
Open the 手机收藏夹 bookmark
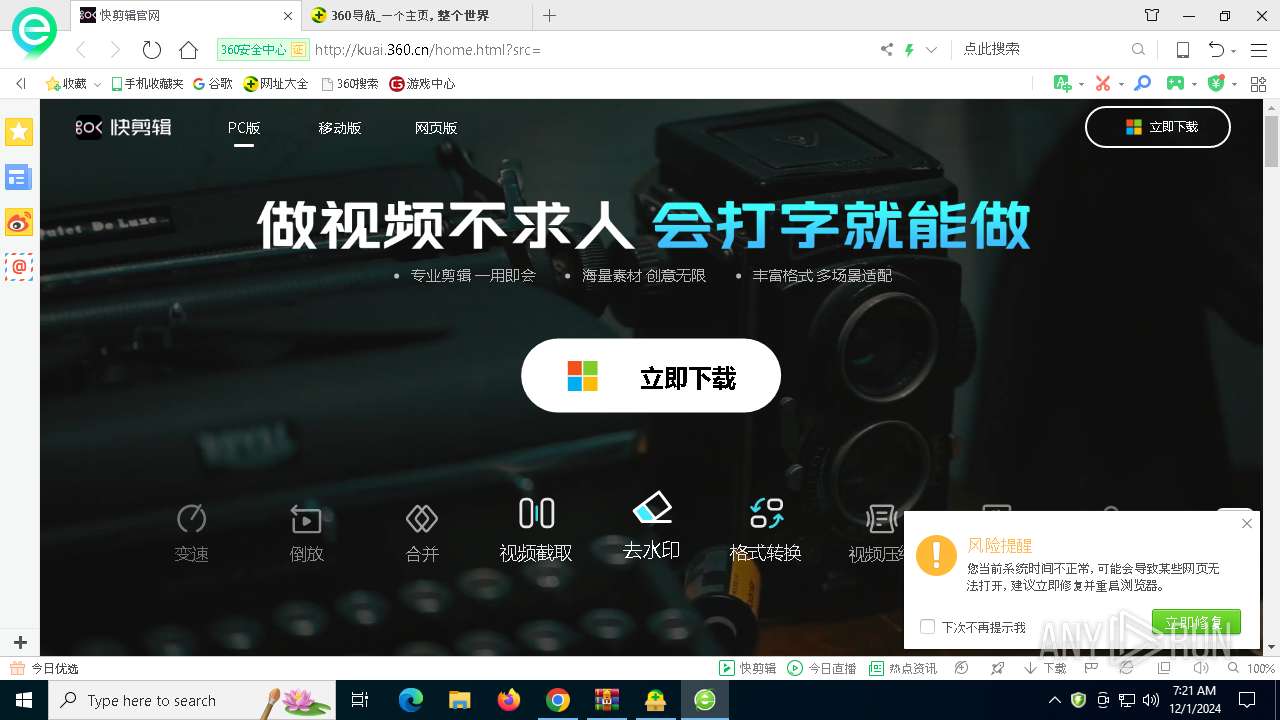coord(147,84)
